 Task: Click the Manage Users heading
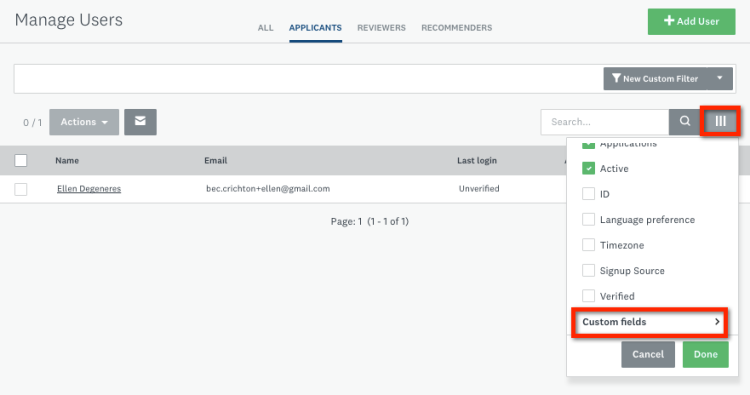tap(69, 20)
